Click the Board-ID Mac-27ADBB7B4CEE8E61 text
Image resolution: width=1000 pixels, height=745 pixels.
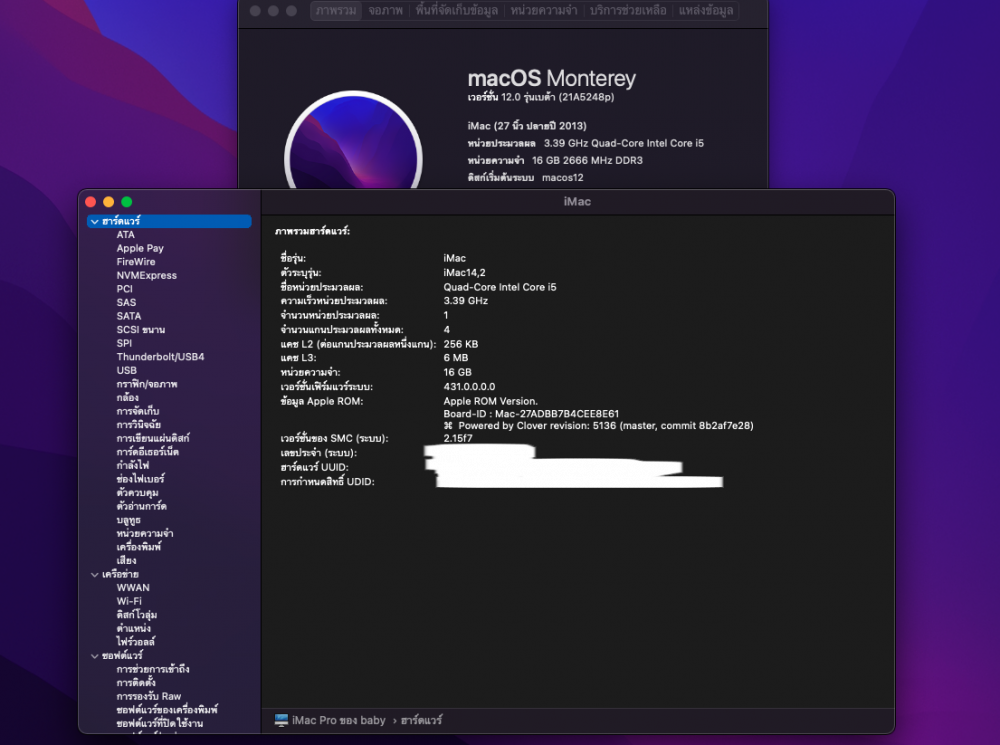[x=531, y=413]
